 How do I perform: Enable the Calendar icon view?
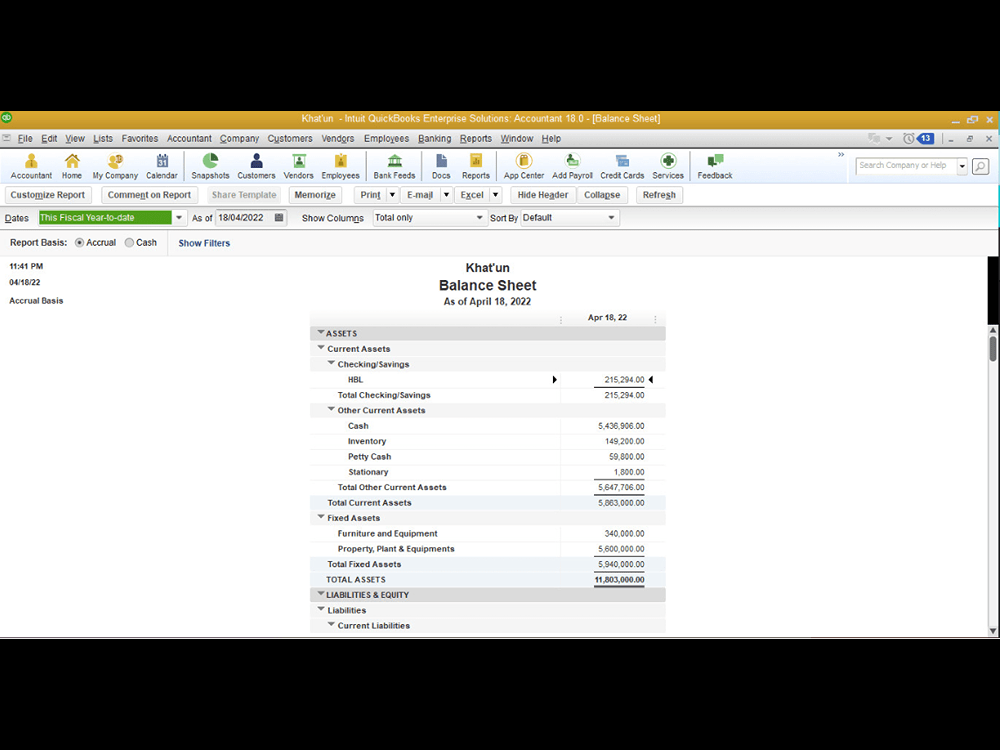[x=162, y=165]
